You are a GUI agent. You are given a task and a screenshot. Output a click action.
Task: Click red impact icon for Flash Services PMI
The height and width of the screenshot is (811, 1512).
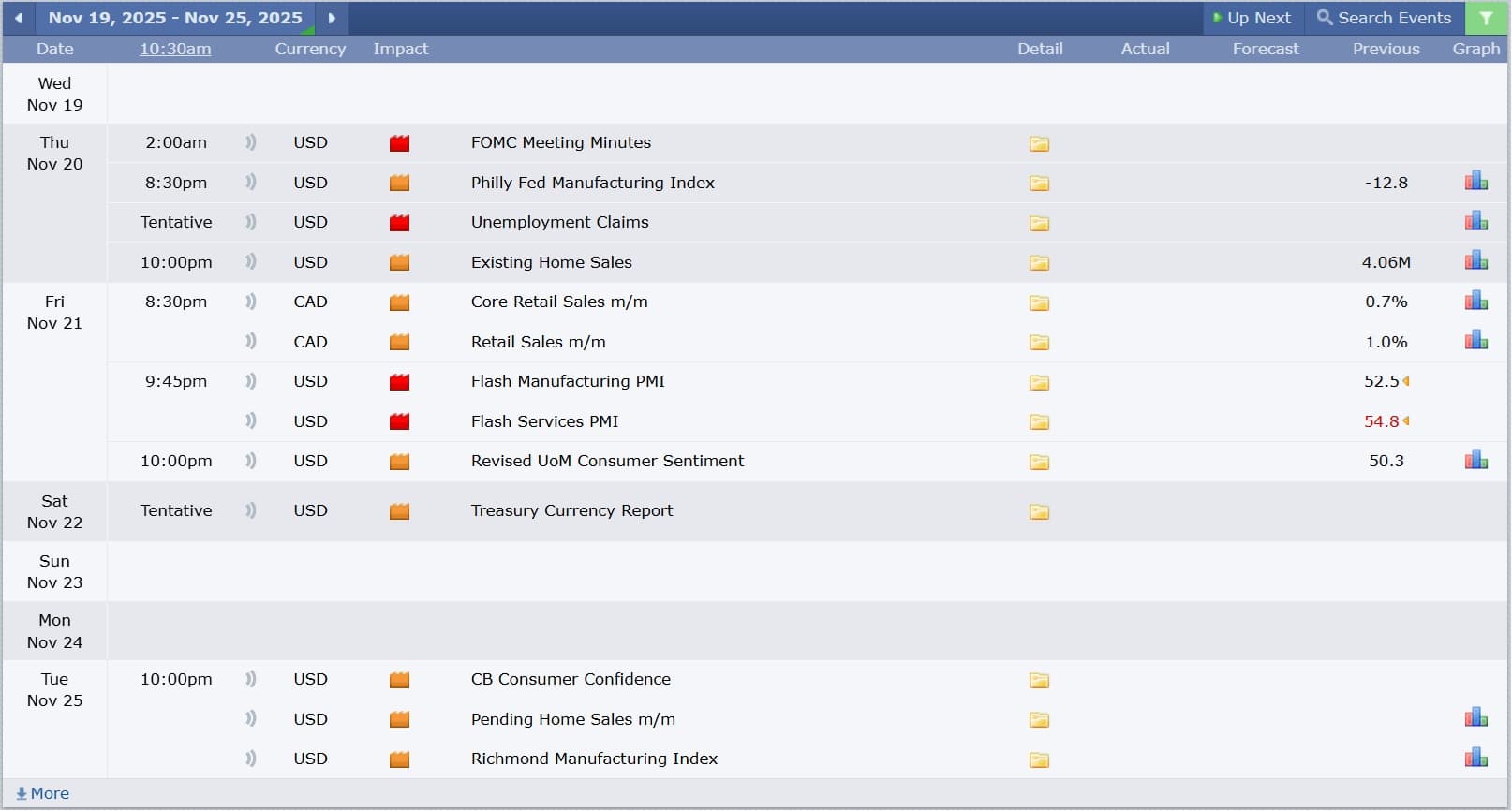pos(400,421)
